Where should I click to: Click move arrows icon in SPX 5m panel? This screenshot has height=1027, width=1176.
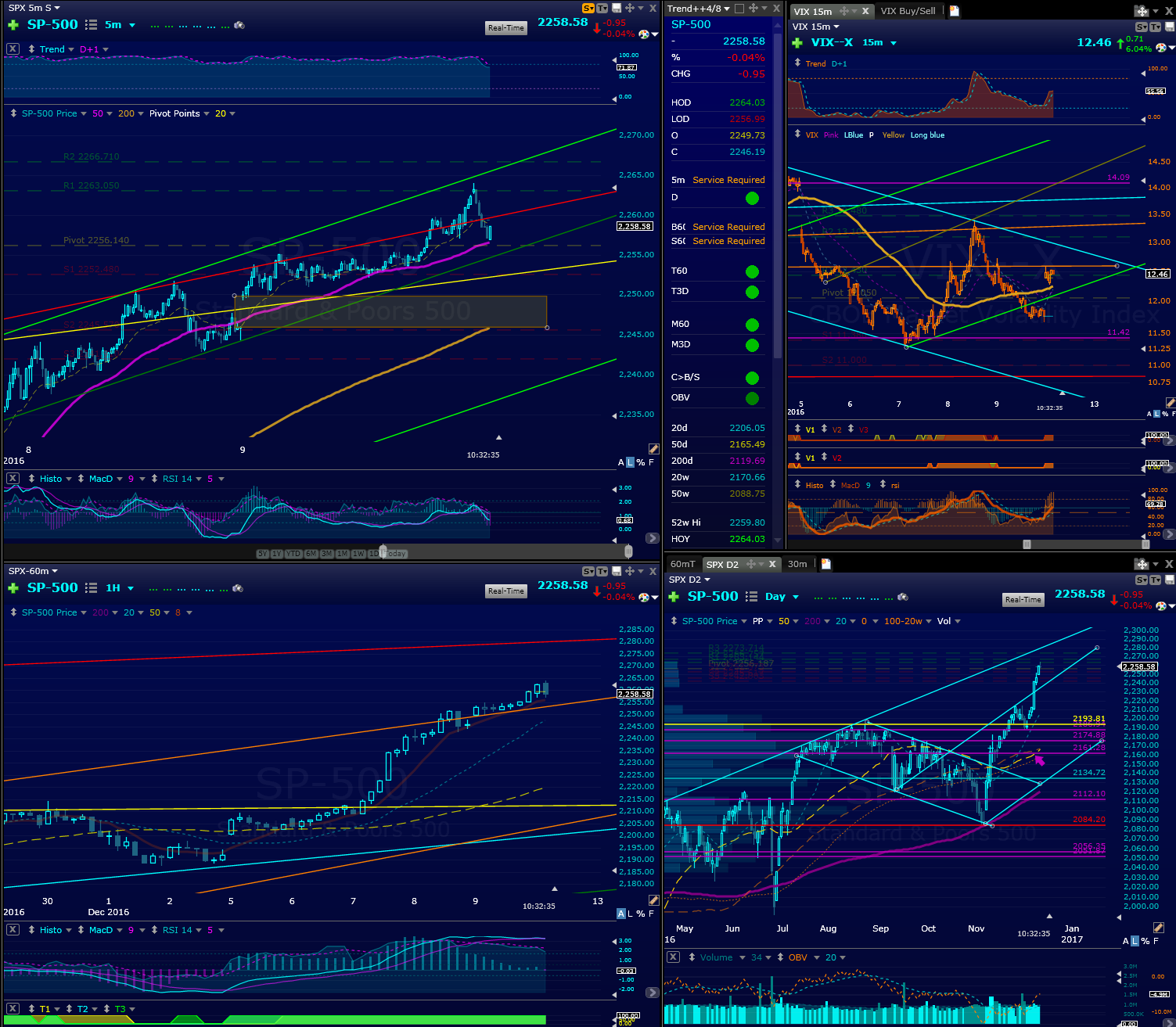pos(629,8)
